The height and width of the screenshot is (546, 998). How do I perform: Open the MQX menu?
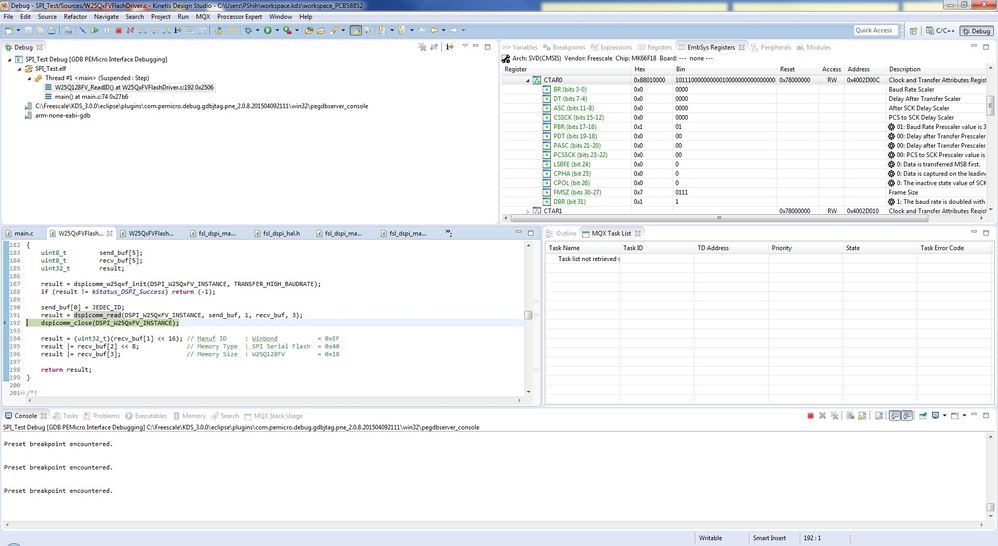pyautogui.click(x=203, y=17)
